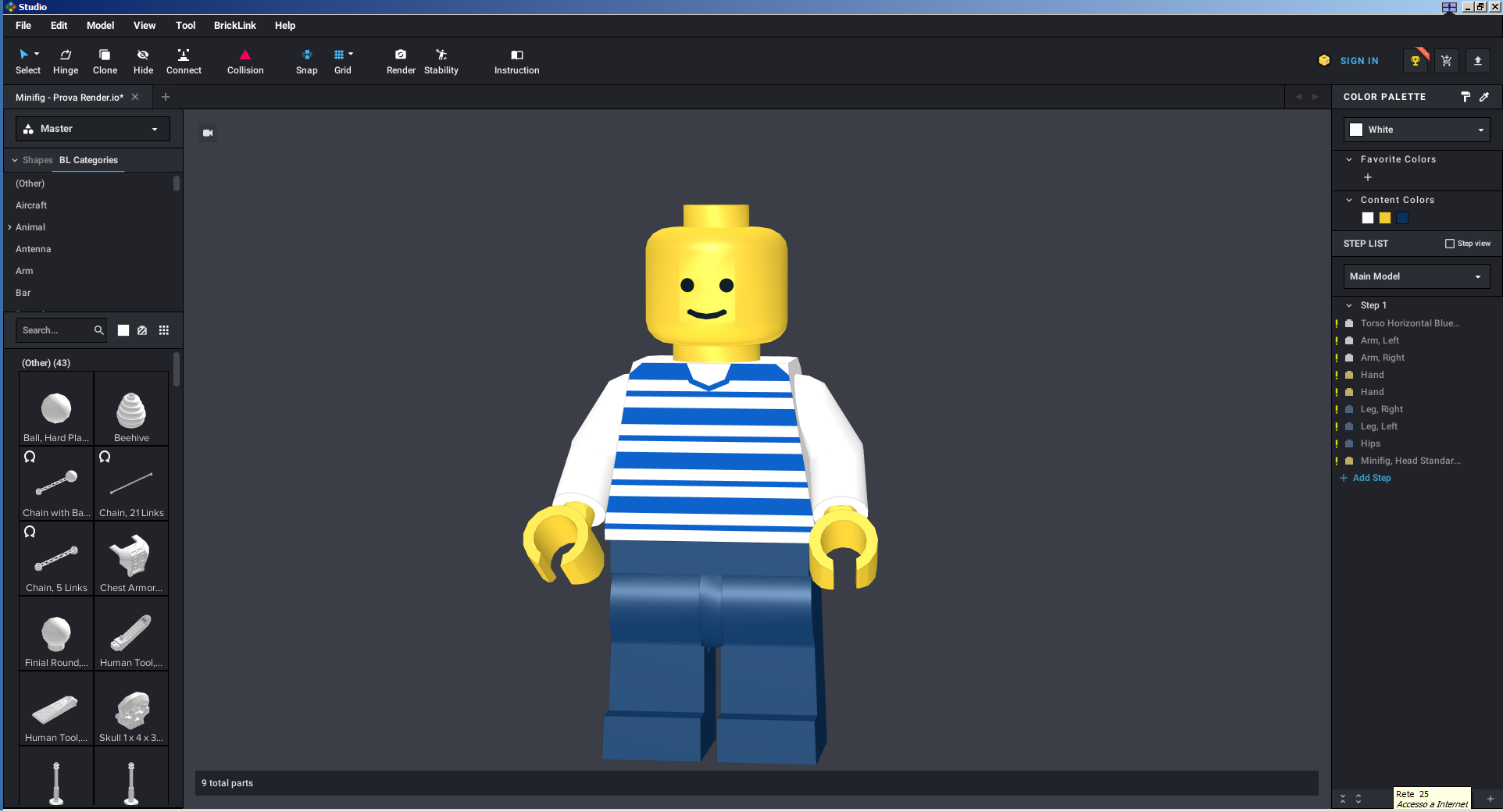The image size is (1503, 812).
Task: Pick the yellow content color swatch
Action: (x=1385, y=218)
